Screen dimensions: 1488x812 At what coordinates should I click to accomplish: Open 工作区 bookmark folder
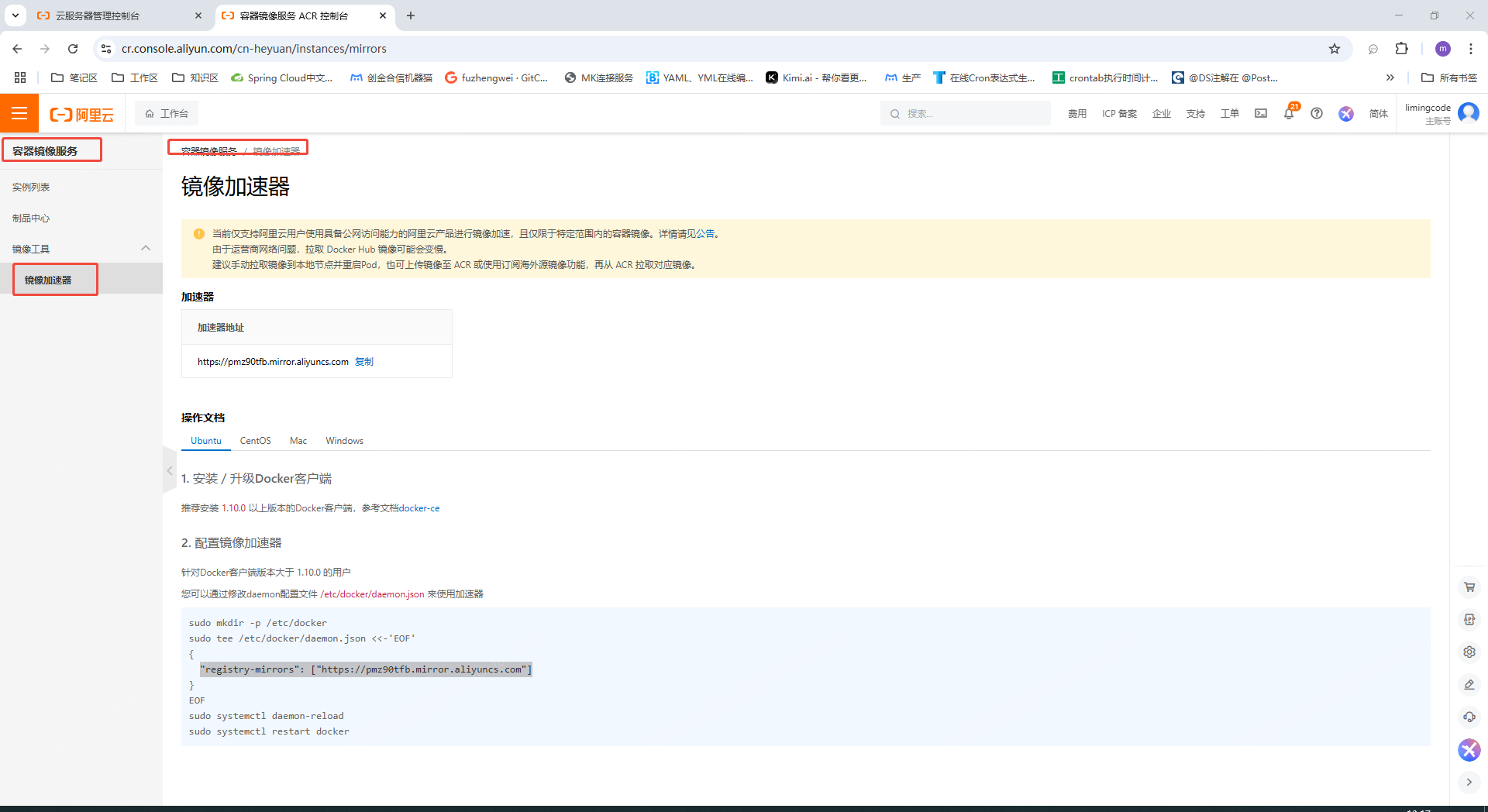pos(135,77)
